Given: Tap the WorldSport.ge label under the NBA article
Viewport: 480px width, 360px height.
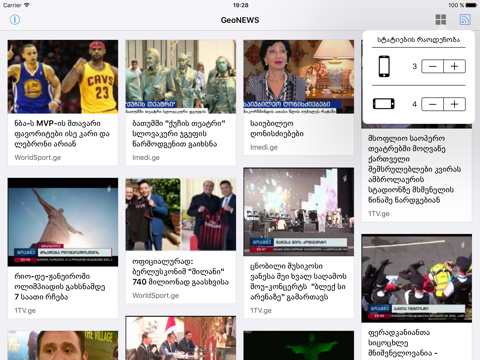Looking at the screenshot, I should [x=38, y=158].
